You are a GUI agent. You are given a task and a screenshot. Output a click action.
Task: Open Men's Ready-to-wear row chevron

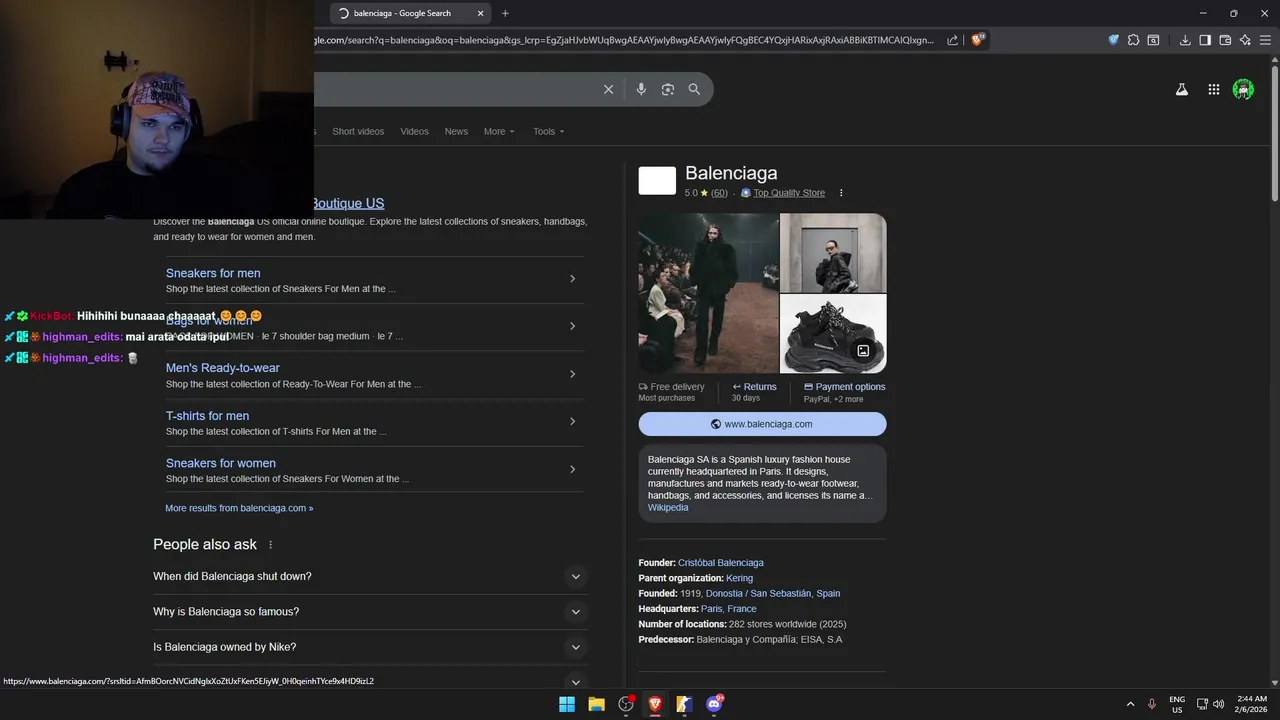(x=572, y=374)
